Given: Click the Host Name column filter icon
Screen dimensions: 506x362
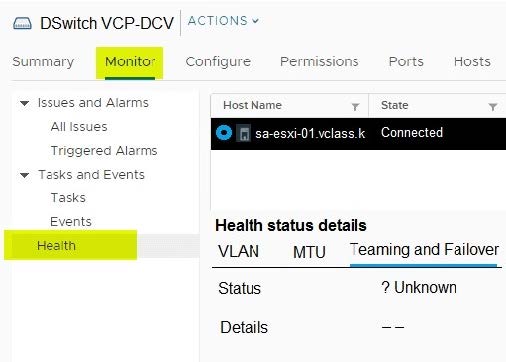Looking at the screenshot, I should pyautogui.click(x=355, y=107).
